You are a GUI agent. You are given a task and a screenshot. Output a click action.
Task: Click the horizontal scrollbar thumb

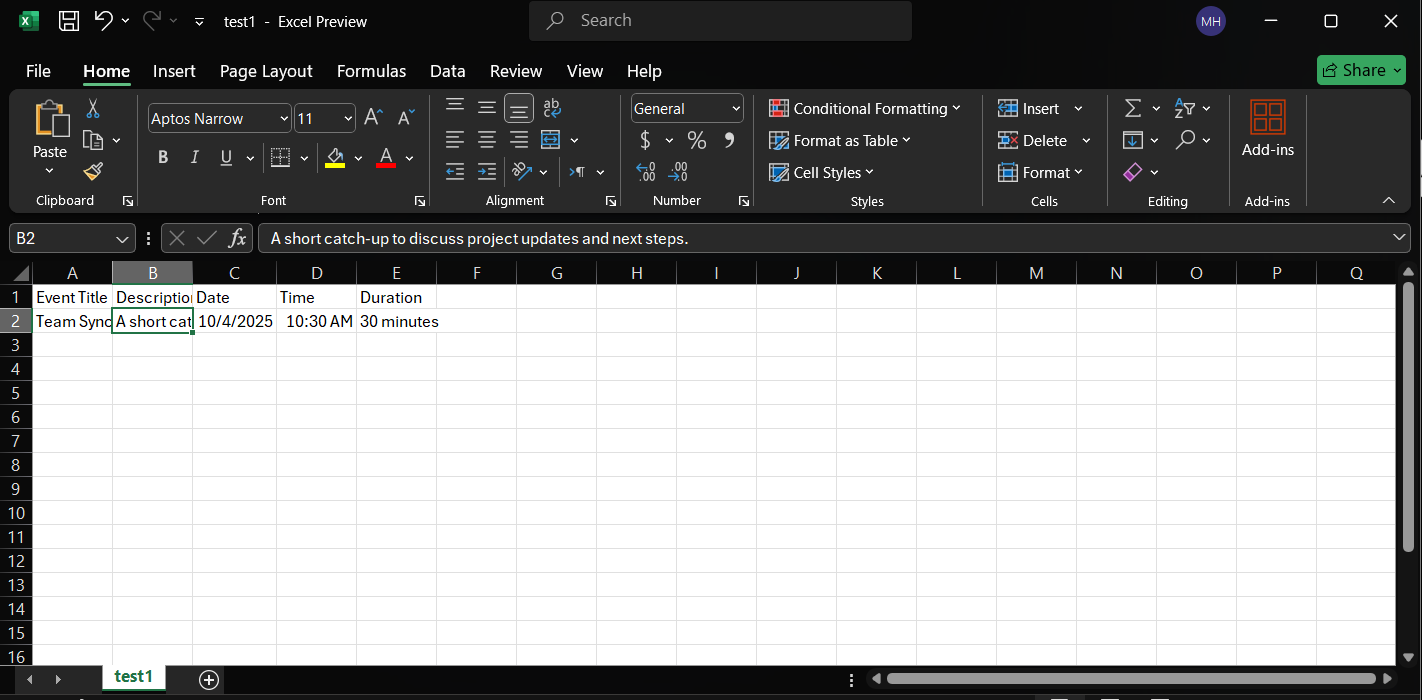click(1132, 679)
